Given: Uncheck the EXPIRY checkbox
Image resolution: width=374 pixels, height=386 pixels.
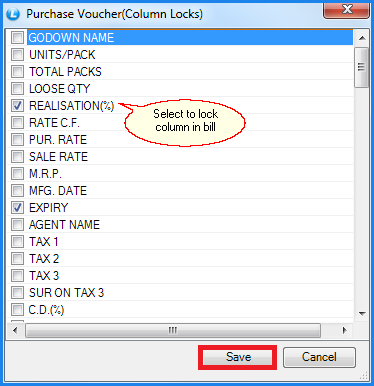Looking at the screenshot, I should tap(17, 208).
